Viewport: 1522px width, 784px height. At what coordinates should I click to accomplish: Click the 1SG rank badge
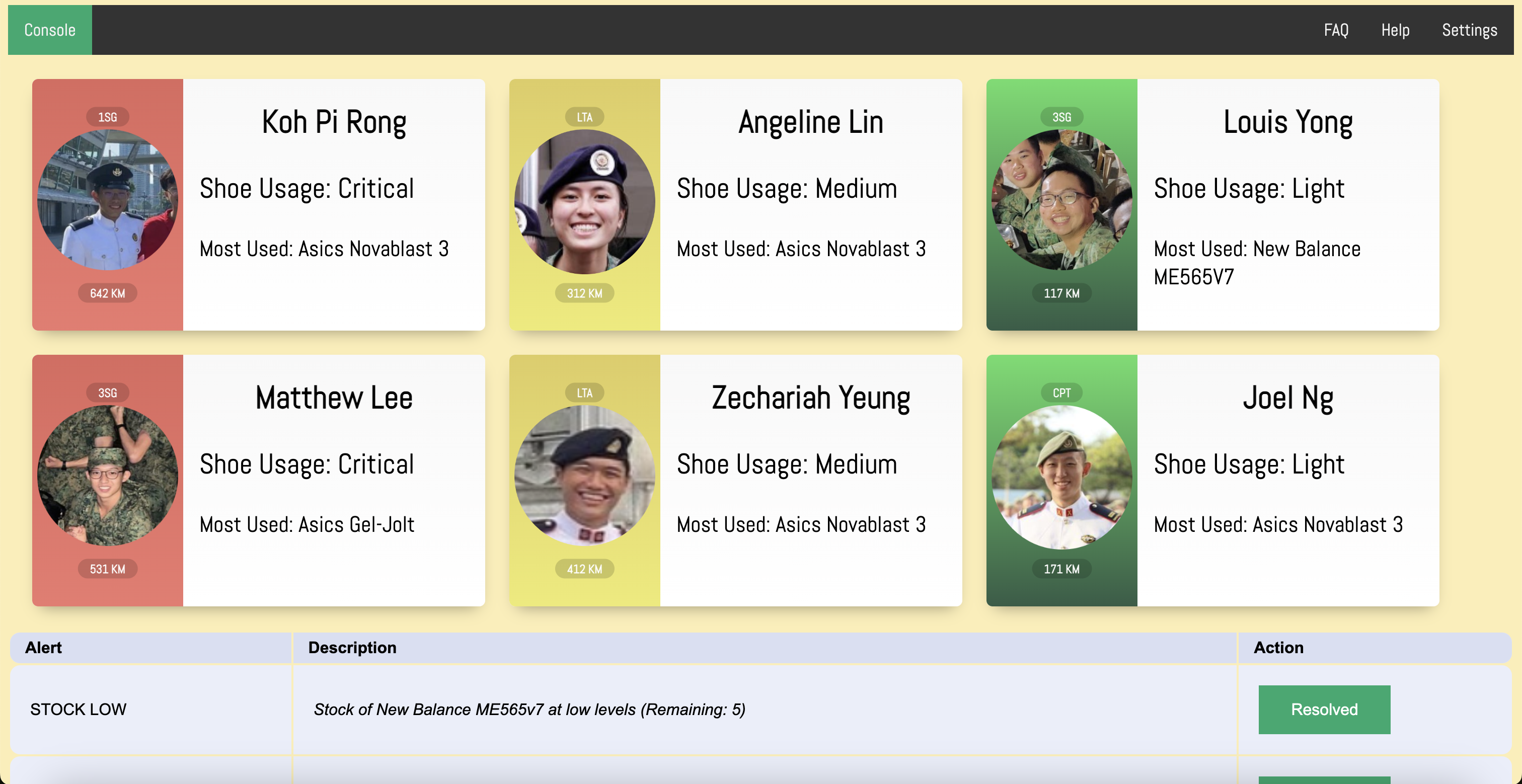[x=108, y=117]
